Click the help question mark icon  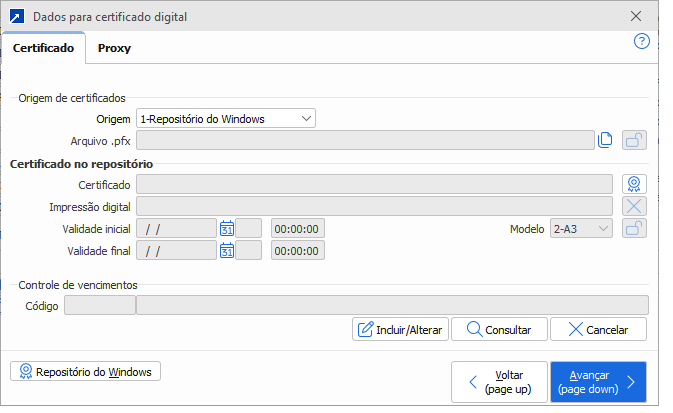pyautogui.click(x=642, y=41)
